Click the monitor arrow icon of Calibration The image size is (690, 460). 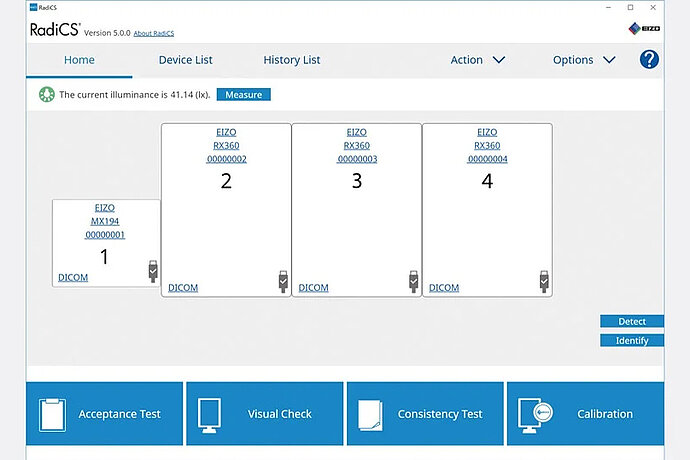click(535, 415)
